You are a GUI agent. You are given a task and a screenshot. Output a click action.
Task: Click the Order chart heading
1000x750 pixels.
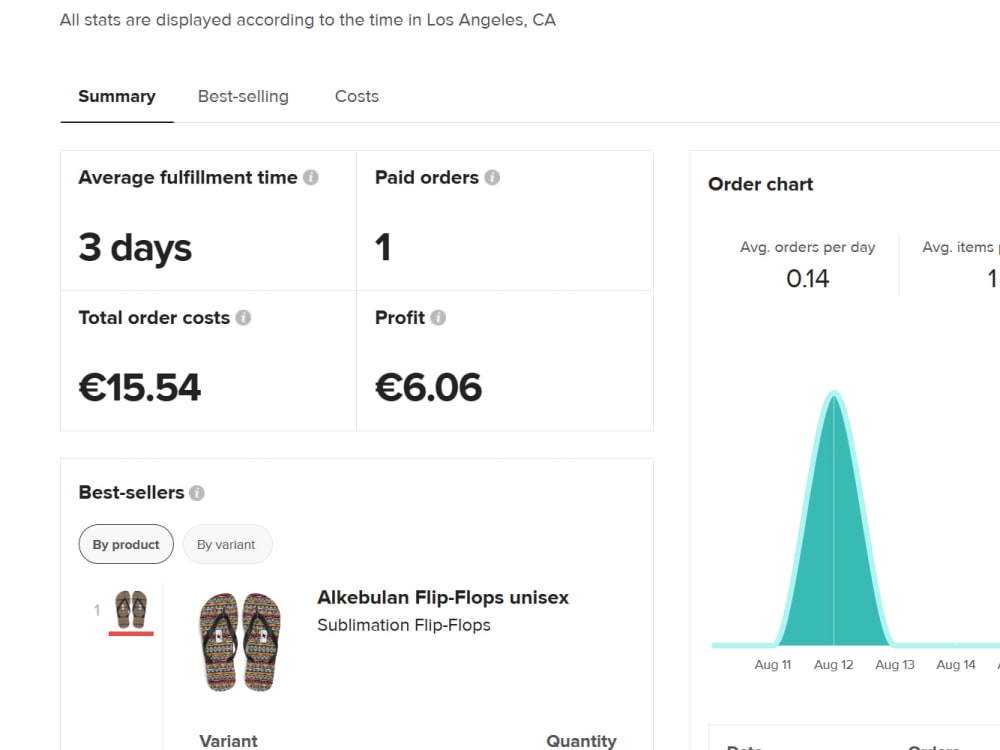click(x=760, y=184)
